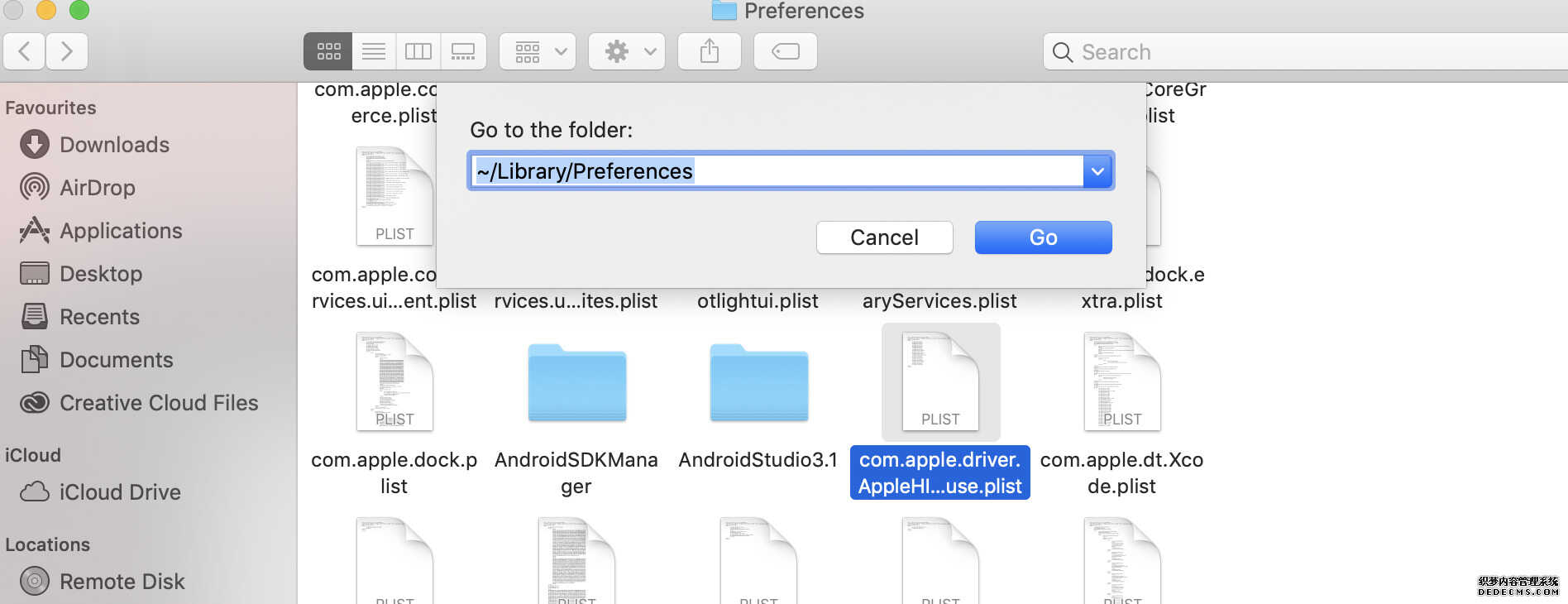The height and width of the screenshot is (604, 1568).
Task: Click the Finder Search field
Action: (1307, 52)
